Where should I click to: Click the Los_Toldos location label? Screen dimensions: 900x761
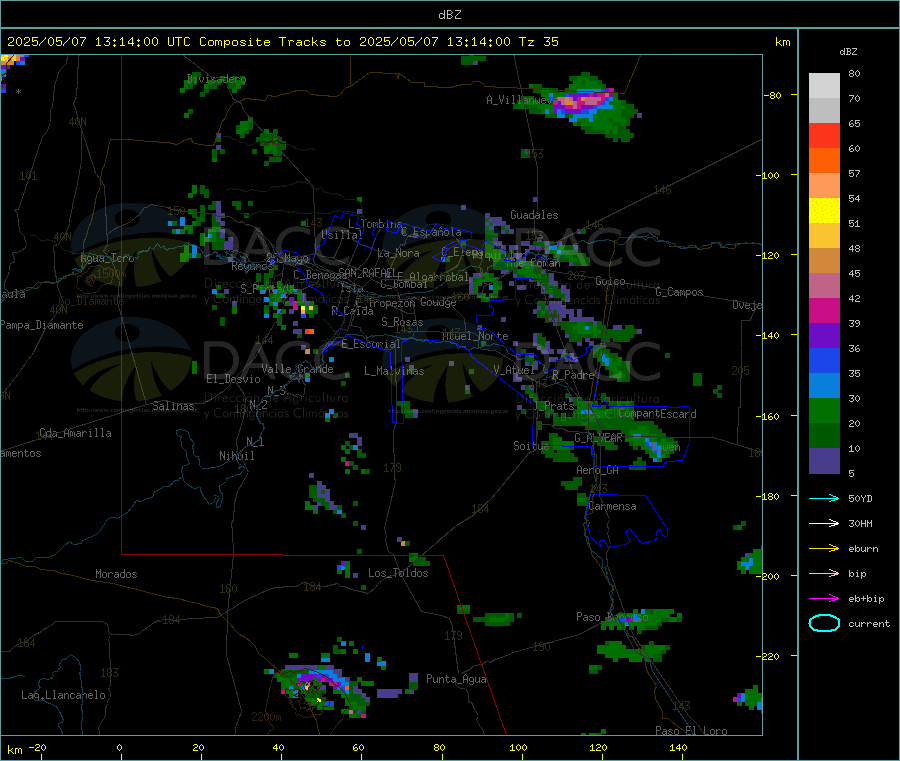[398, 573]
